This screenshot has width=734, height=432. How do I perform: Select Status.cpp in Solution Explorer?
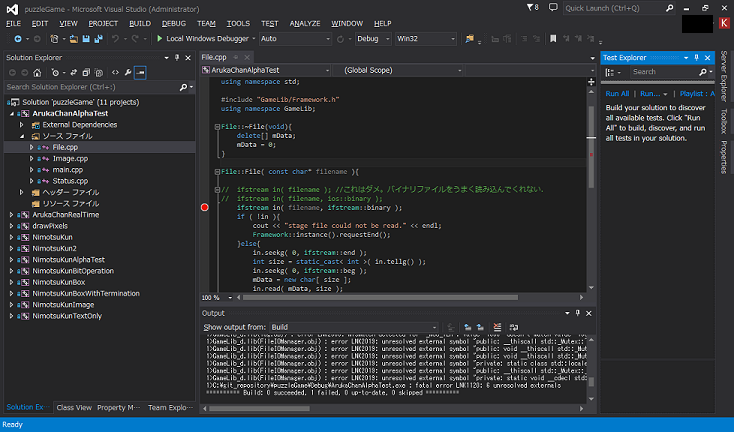70,181
